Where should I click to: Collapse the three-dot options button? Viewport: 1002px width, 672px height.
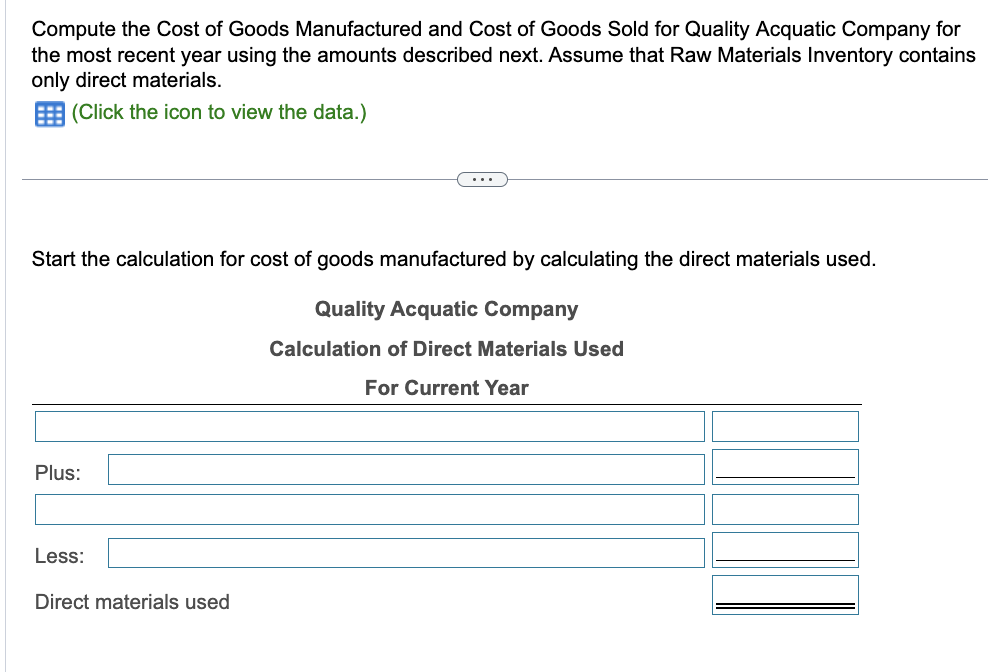(x=484, y=179)
